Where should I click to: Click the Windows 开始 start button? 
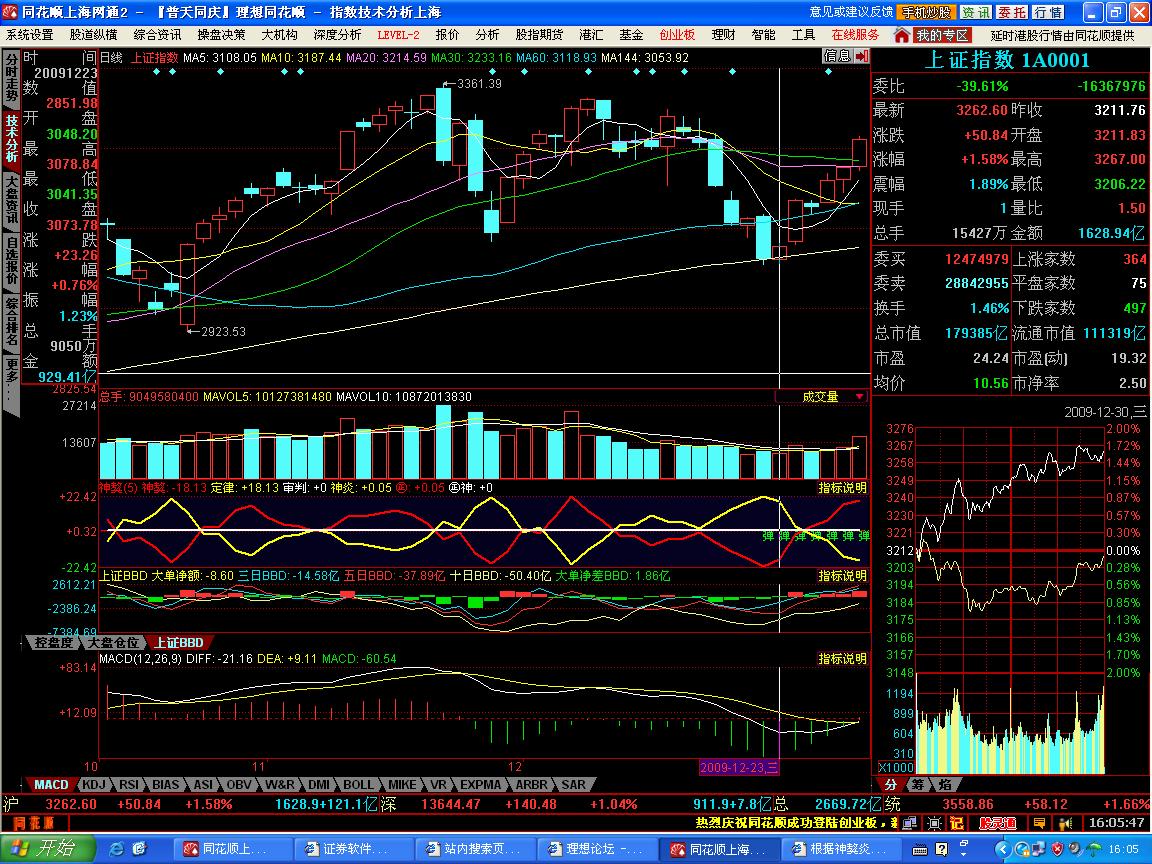48,849
